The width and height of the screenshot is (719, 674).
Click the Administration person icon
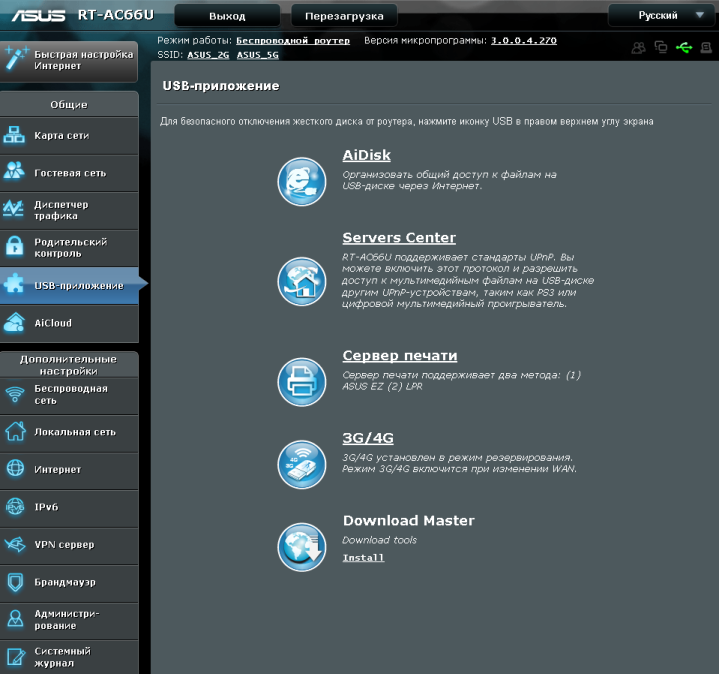click(15, 619)
